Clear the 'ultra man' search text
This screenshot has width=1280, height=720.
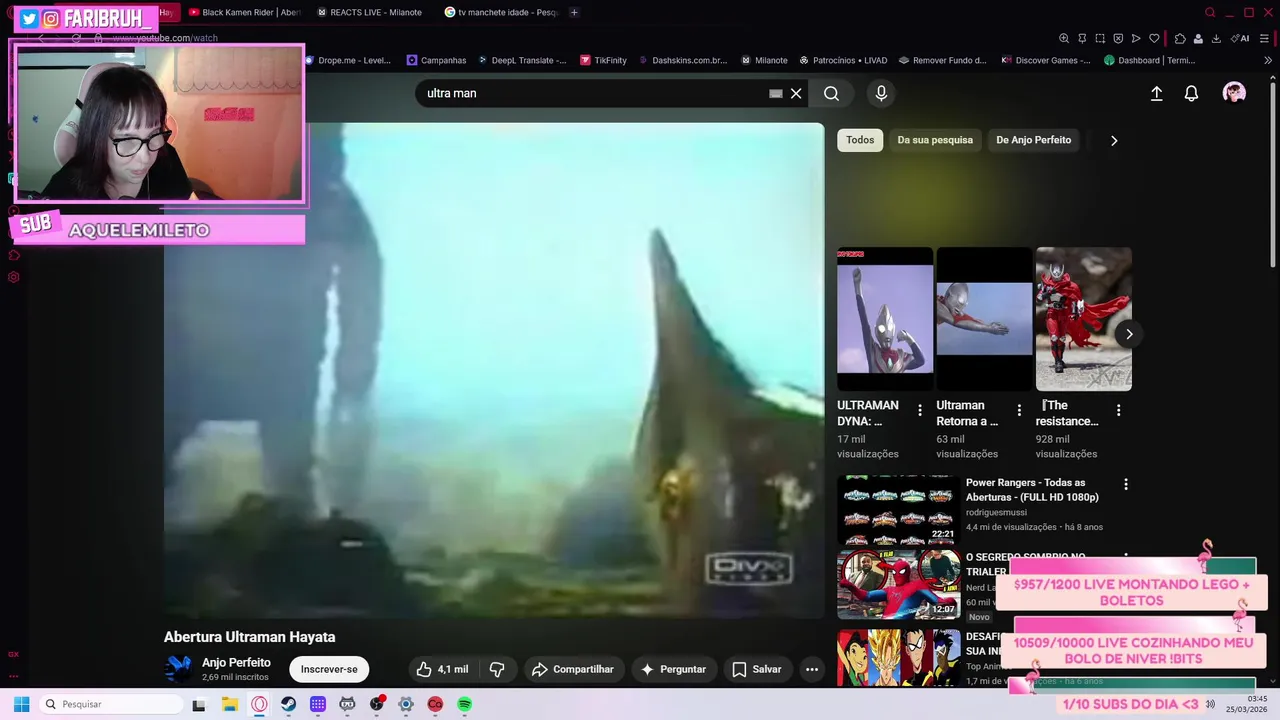pos(796,93)
